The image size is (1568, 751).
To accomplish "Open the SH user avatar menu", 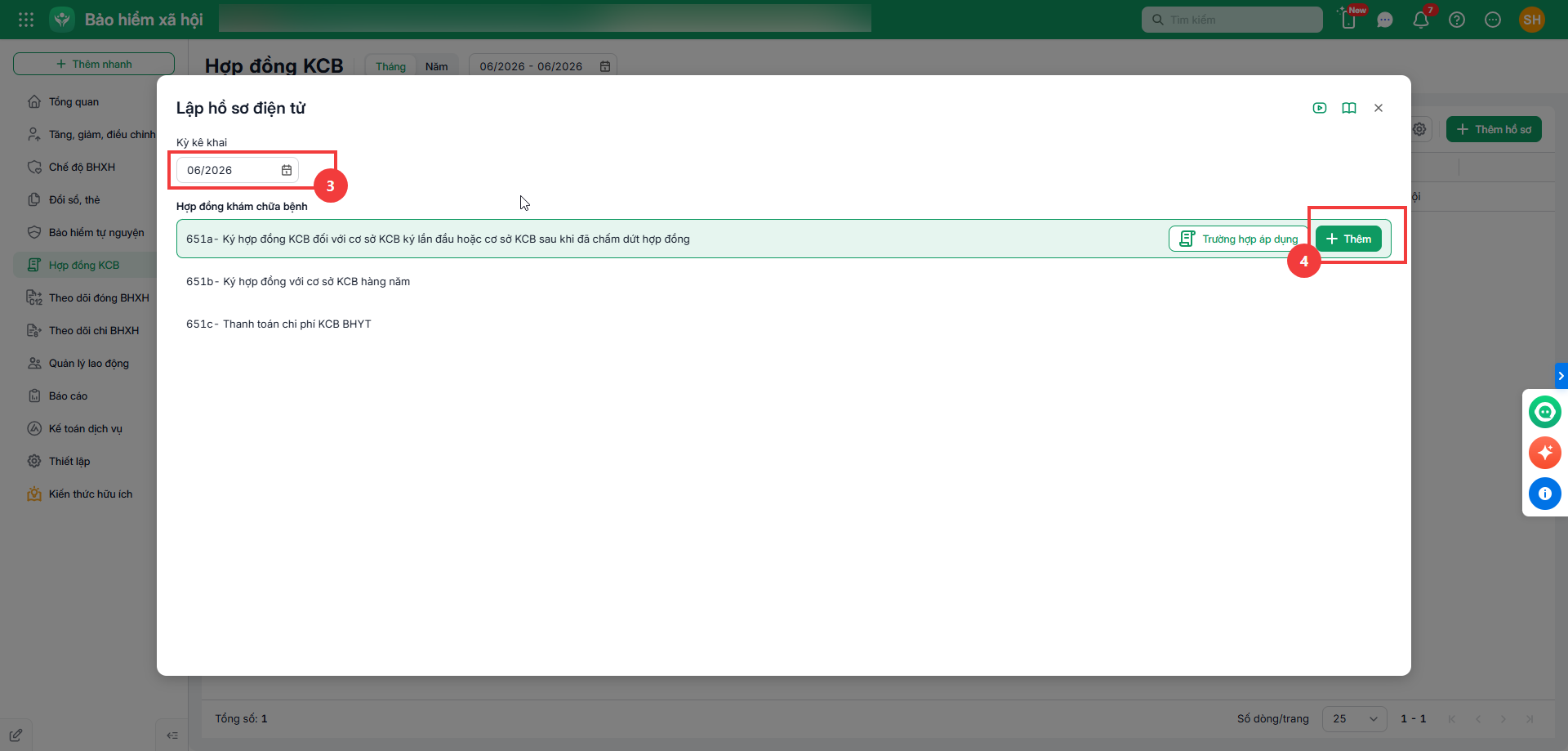I will [1532, 20].
